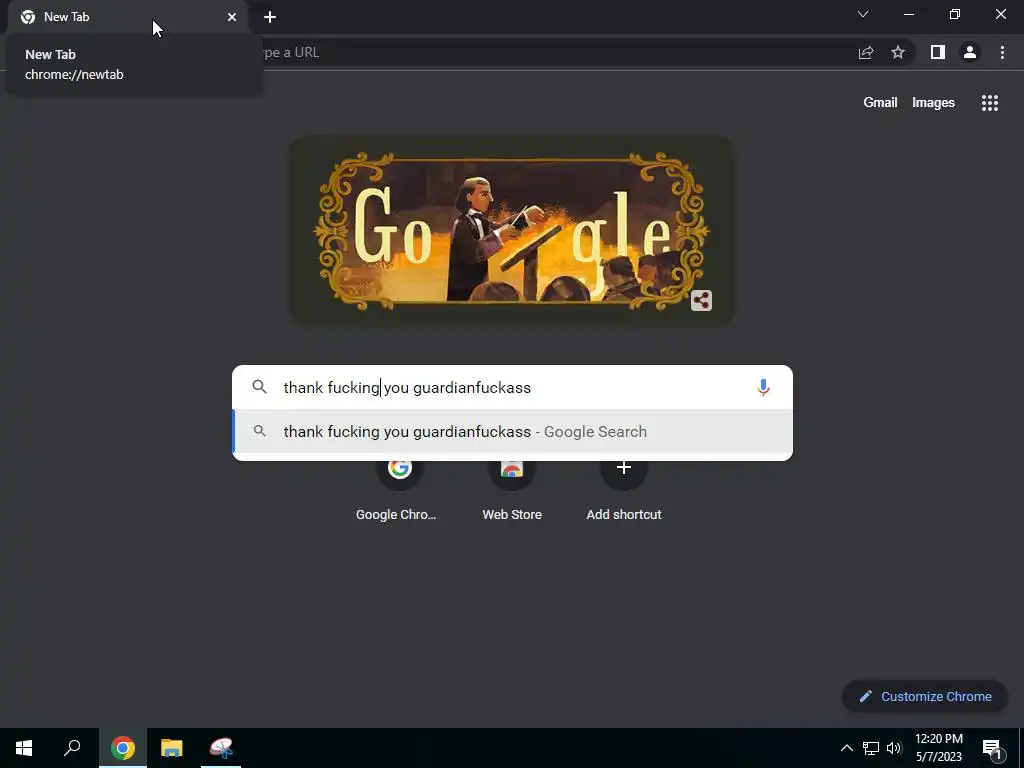Click the share this page icon
This screenshot has width=1024, height=768.
pyautogui.click(x=866, y=52)
